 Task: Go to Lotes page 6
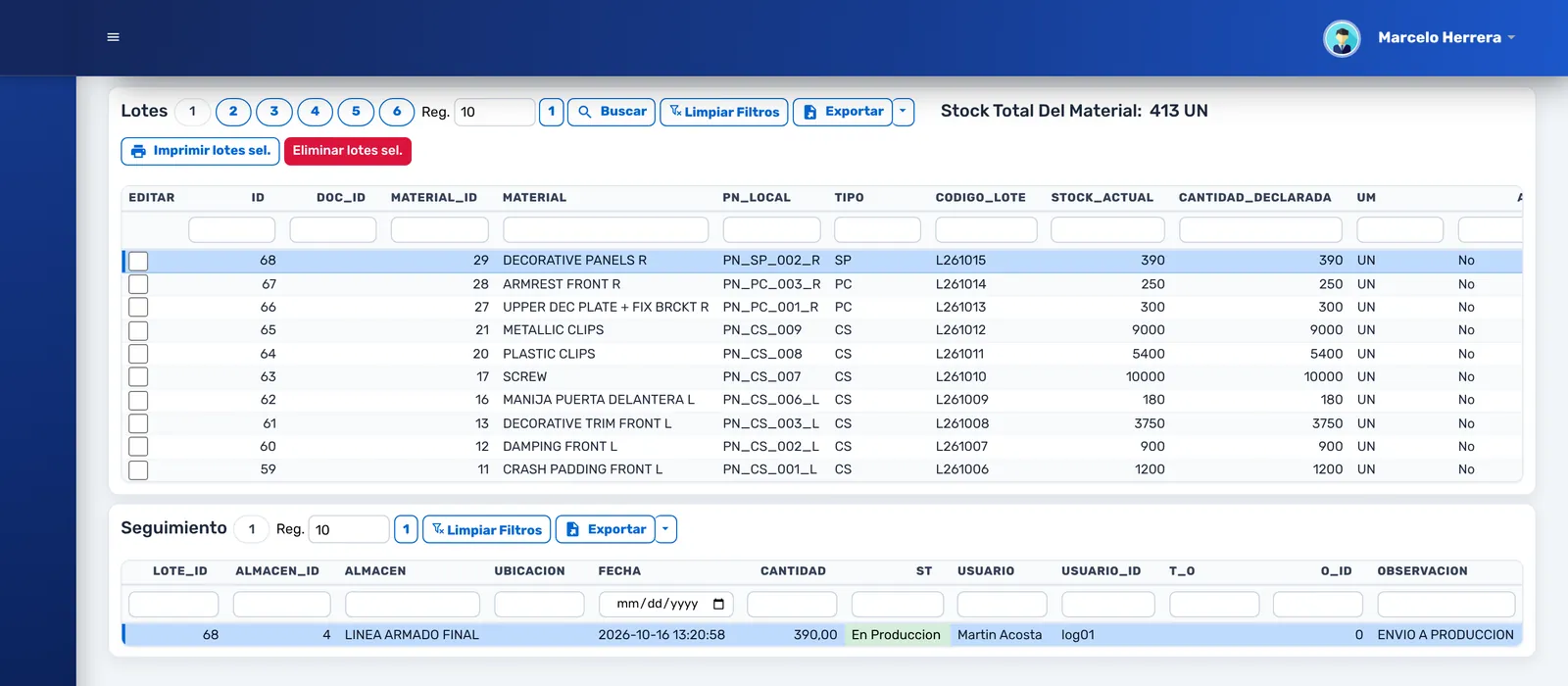pos(397,112)
